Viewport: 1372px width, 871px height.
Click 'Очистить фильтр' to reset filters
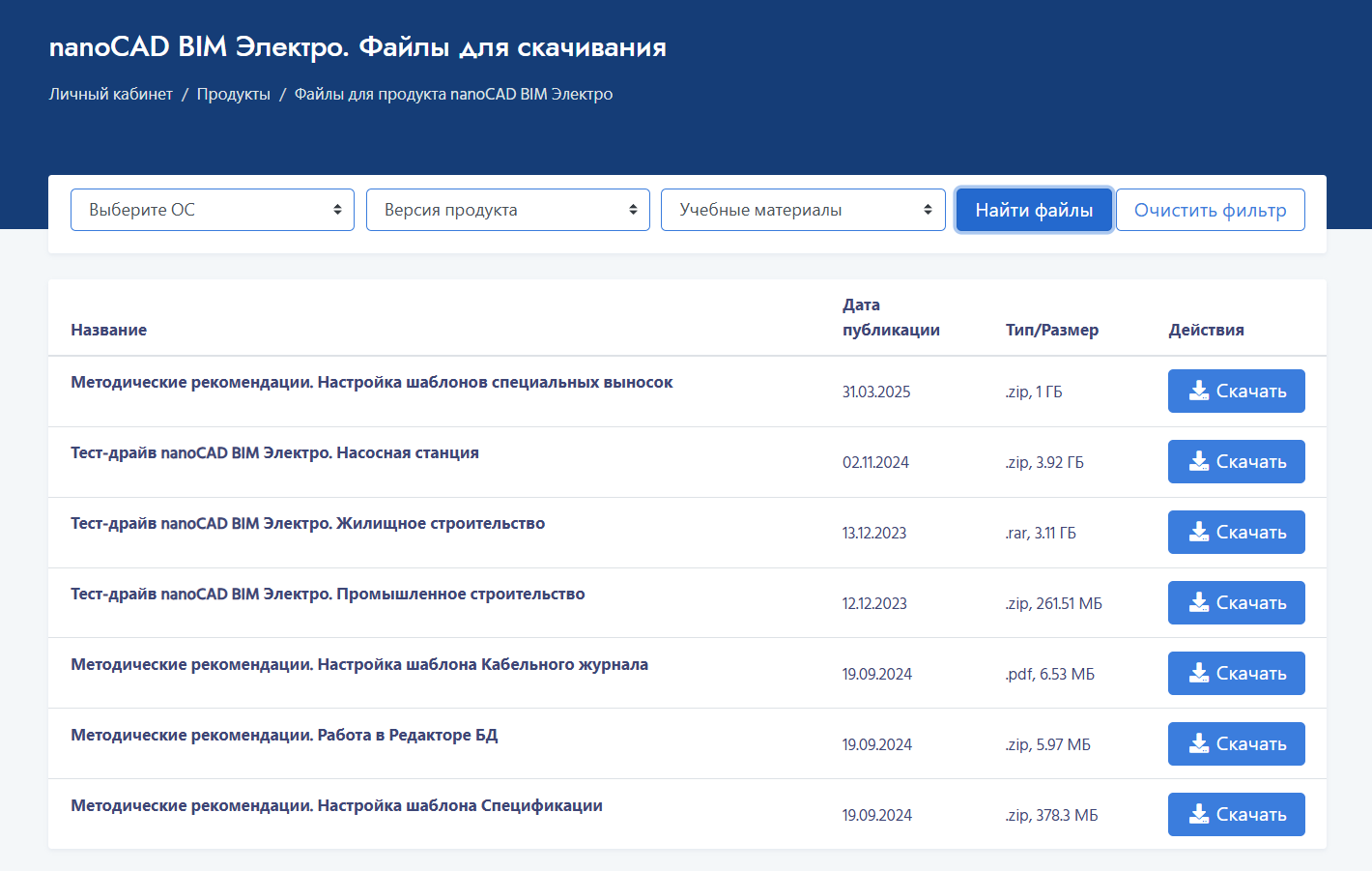coord(1211,210)
